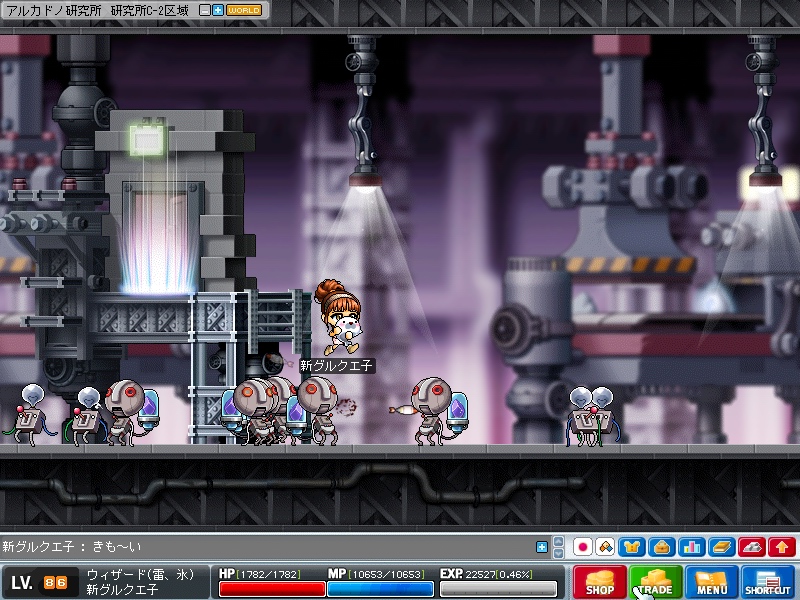800x600 pixels.
Task: Click the bulb monster at far left
Action: [30, 415]
